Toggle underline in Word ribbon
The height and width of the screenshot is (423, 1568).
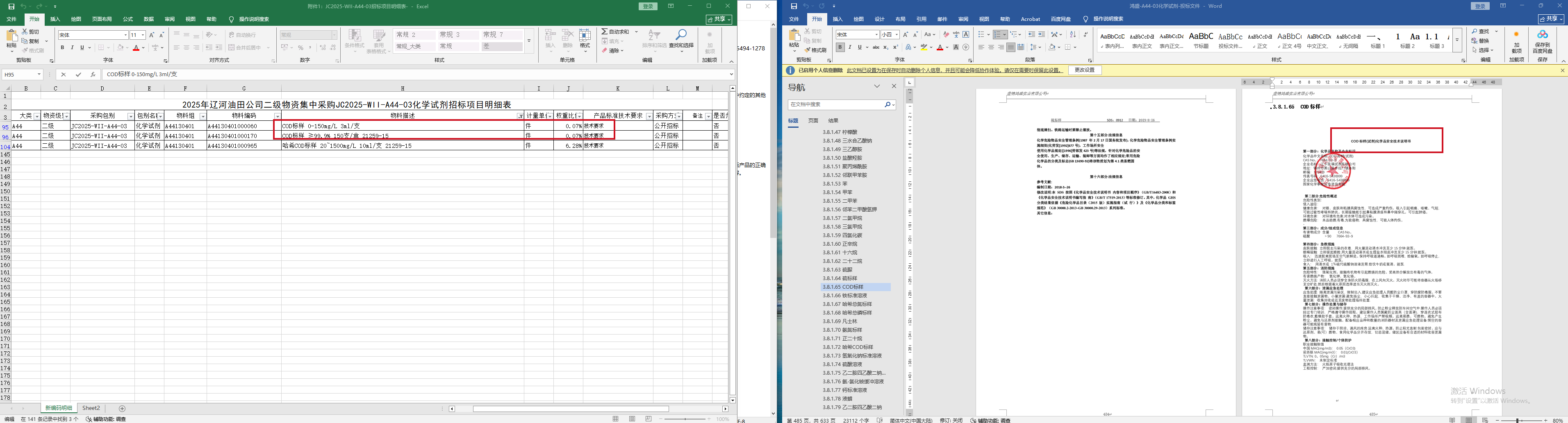pos(860,48)
